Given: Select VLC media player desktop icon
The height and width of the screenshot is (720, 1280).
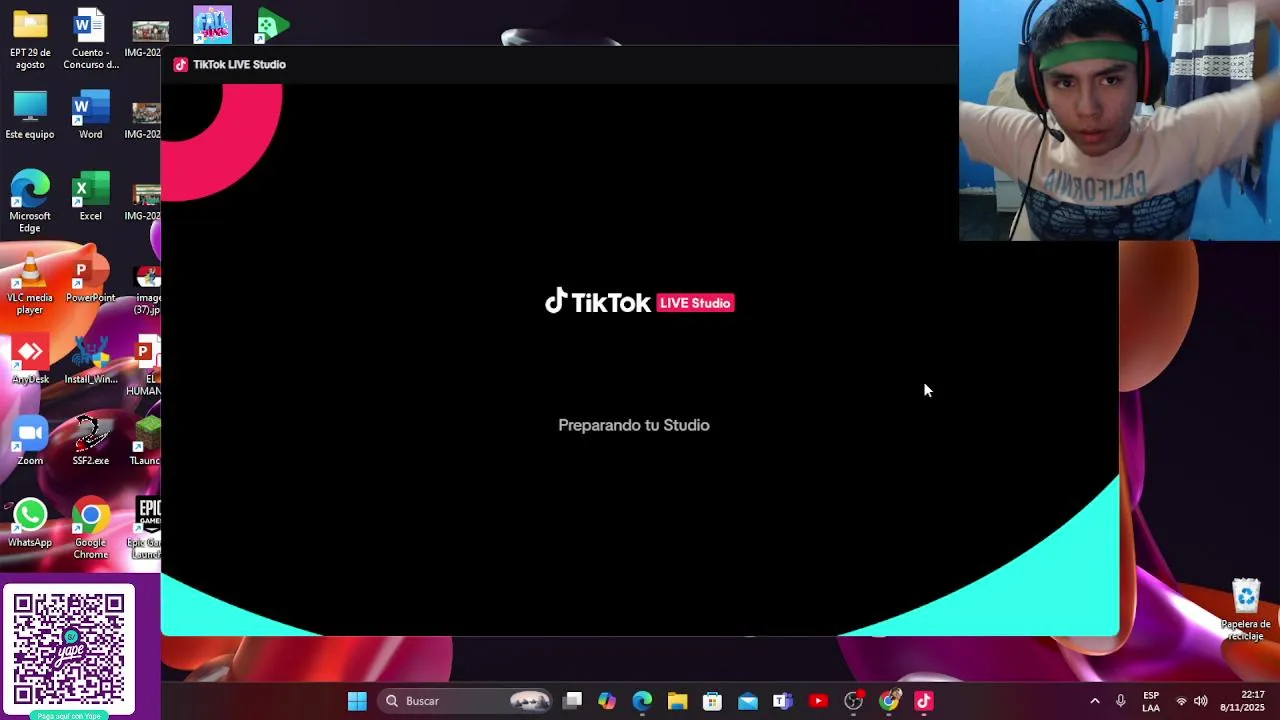Looking at the screenshot, I should click(x=30, y=285).
